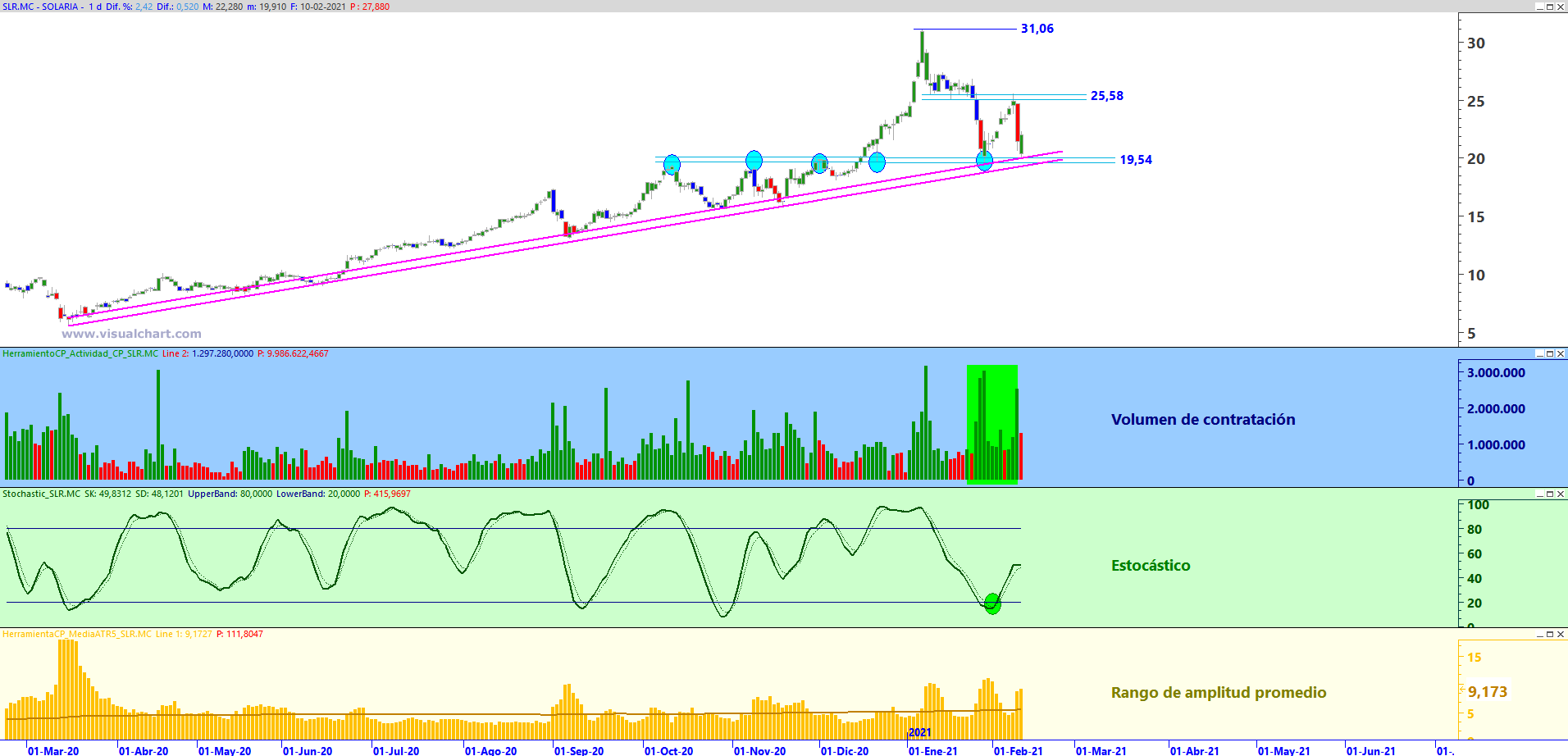Click the 01-Abr-21 date on time axis
The width and height of the screenshot is (1568, 756).
pyautogui.click(x=1195, y=750)
